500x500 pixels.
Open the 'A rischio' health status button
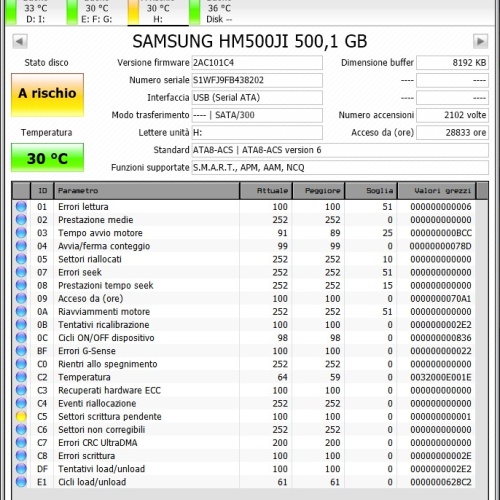click(x=47, y=95)
